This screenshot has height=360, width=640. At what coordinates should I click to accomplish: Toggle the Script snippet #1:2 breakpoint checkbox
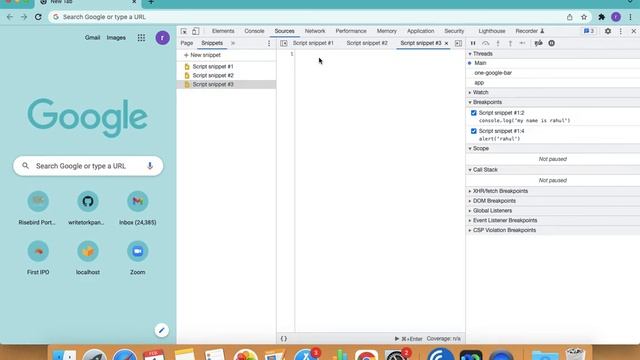point(473,113)
